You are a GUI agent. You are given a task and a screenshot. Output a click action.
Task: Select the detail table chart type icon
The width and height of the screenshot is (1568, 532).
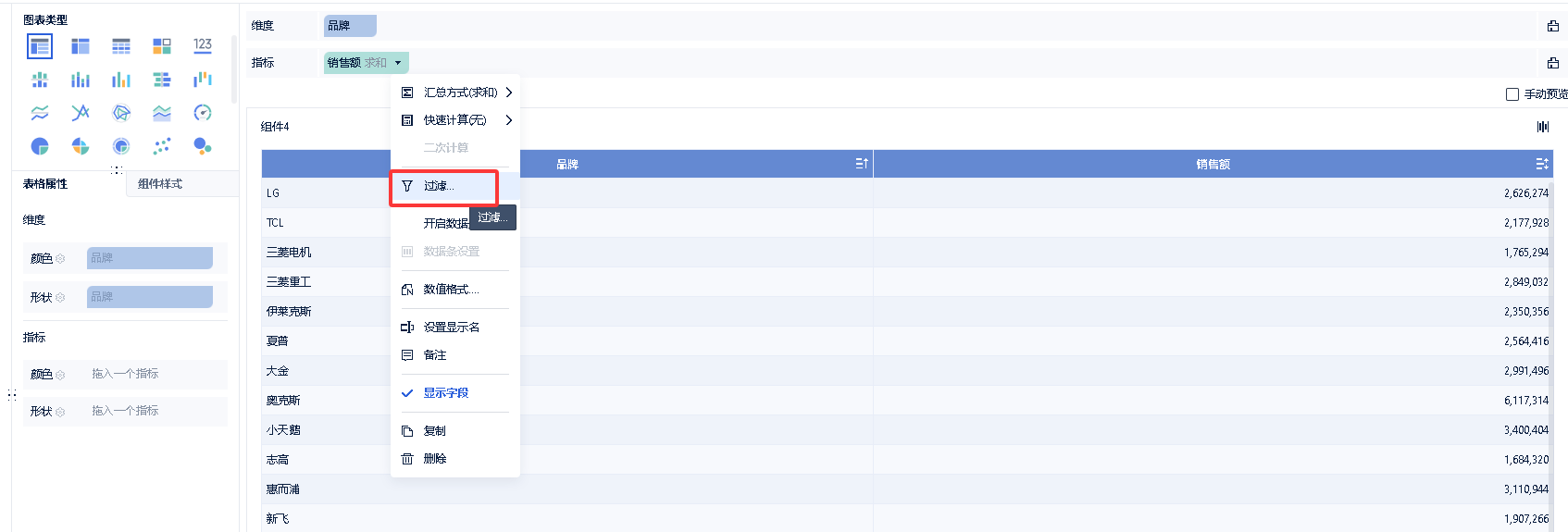click(121, 46)
